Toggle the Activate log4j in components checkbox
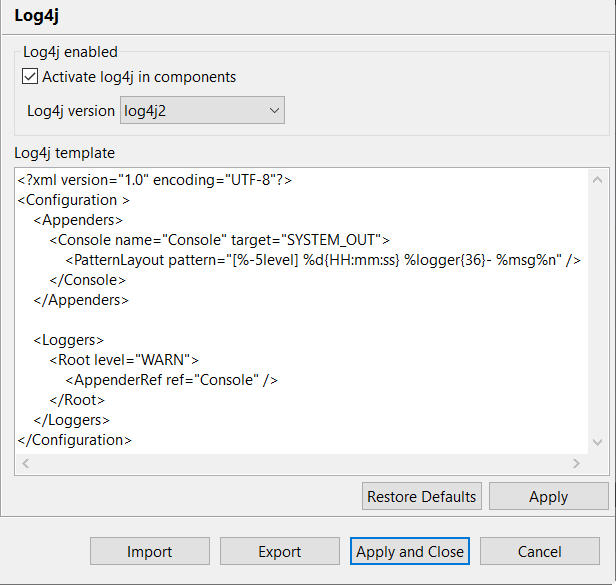Screen dimensions: 616x585 tap(30, 77)
